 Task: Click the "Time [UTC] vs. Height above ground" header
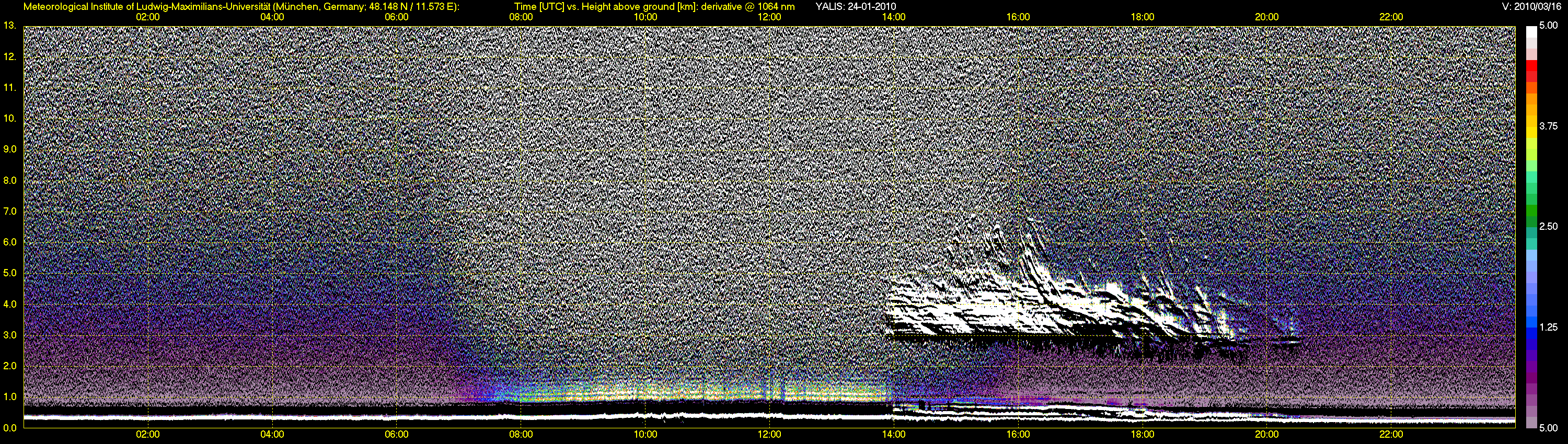(x=595, y=7)
